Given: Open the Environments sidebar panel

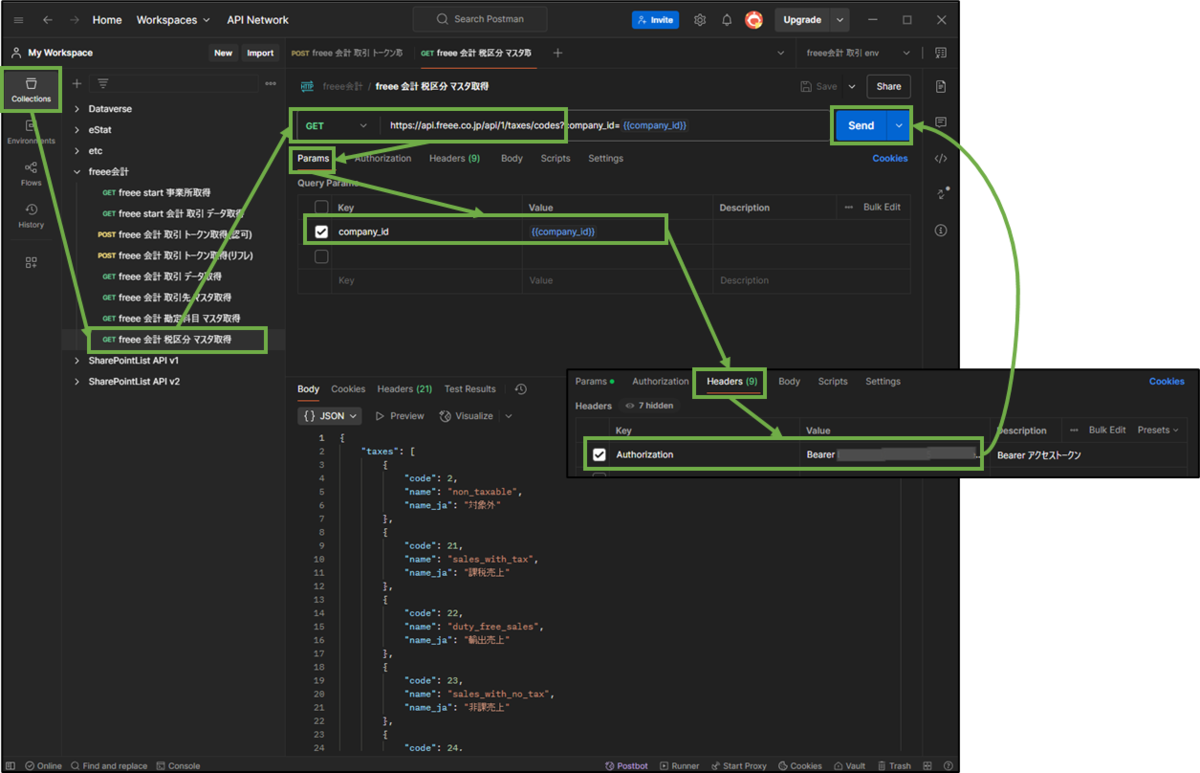Looking at the screenshot, I should (31, 132).
